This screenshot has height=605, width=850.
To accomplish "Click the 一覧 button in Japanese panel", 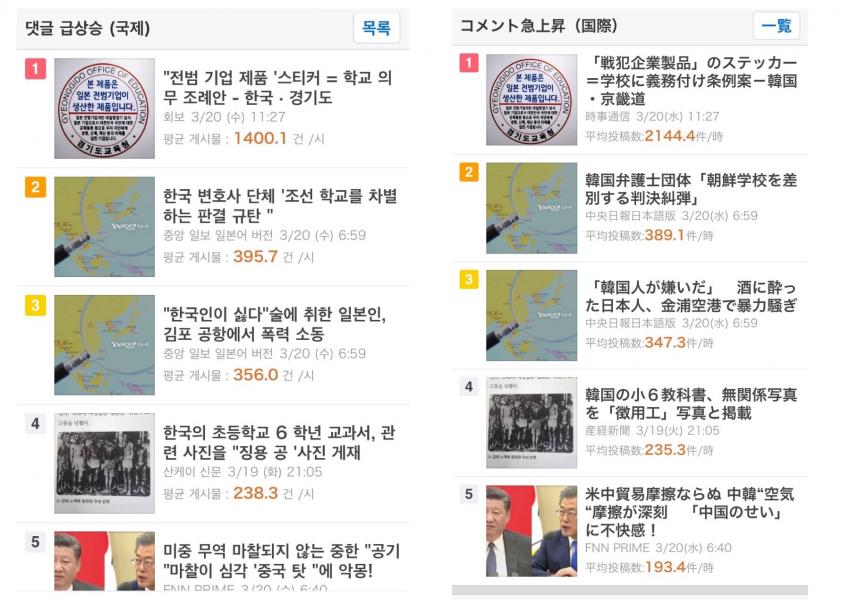I will coord(776,25).
